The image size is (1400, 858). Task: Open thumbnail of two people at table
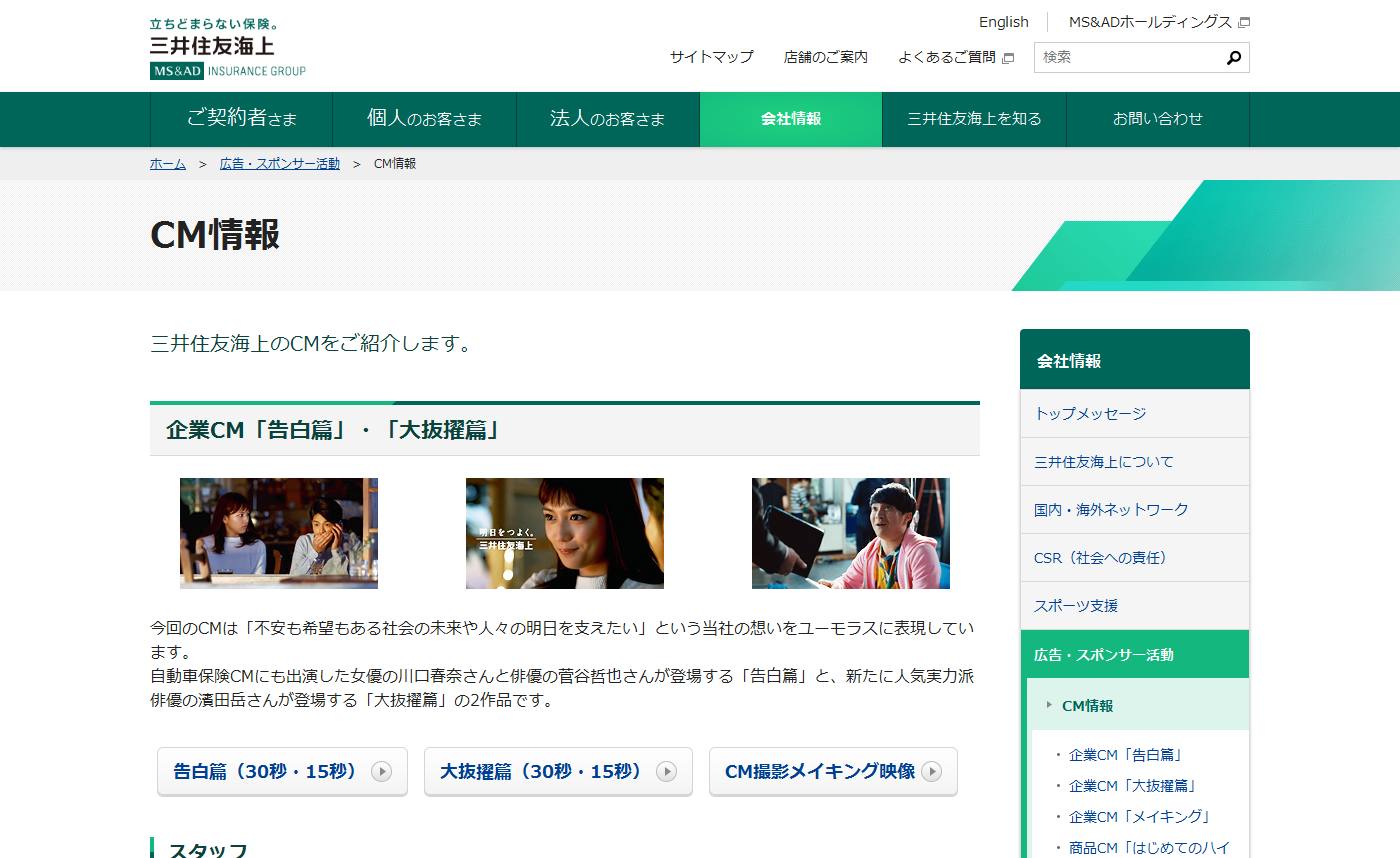(x=279, y=533)
